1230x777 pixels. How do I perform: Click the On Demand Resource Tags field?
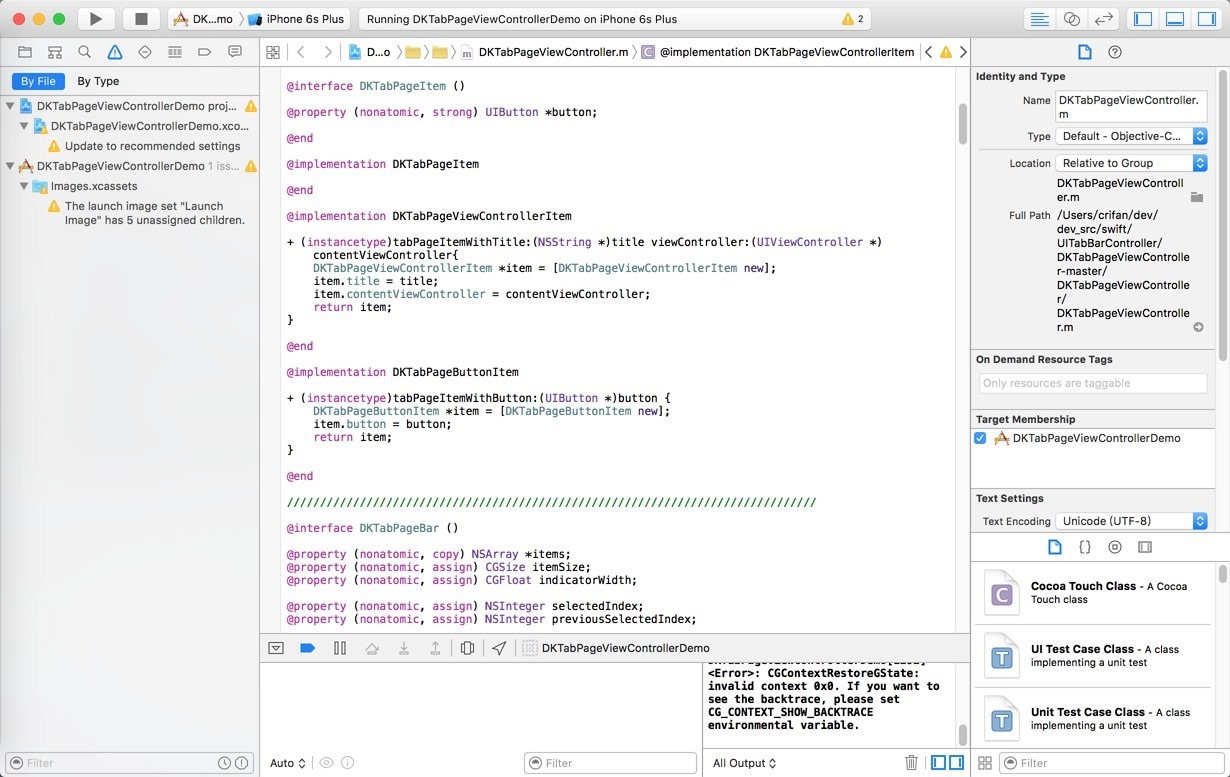pos(1093,383)
